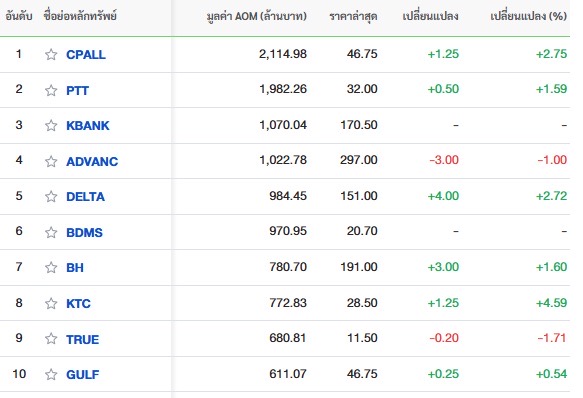
Task: Mark TRUE as favorite via star
Action: tap(51, 339)
